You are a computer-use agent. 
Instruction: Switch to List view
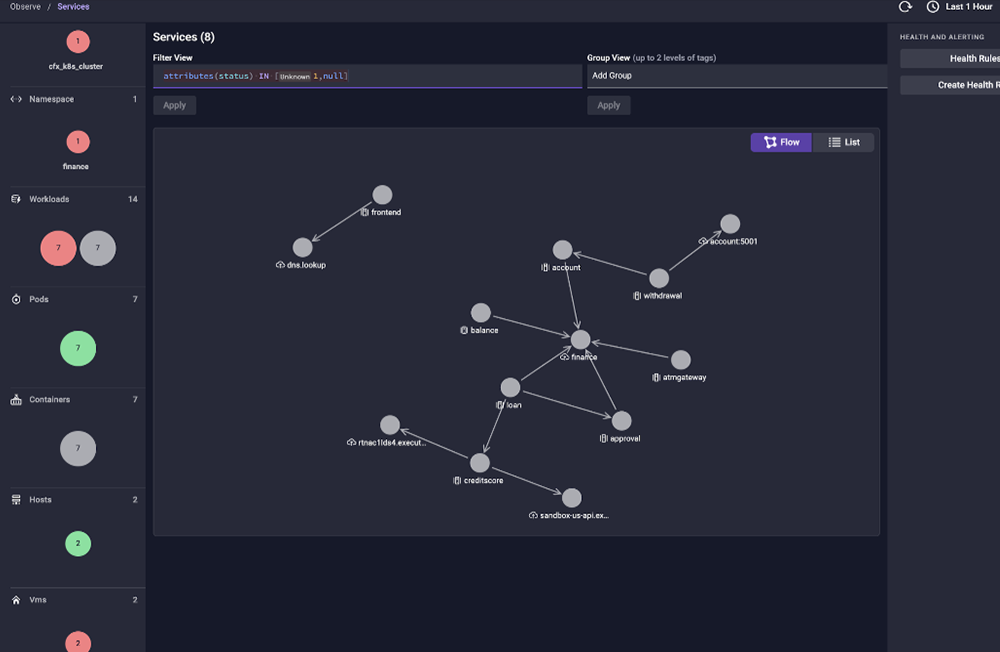pos(843,142)
